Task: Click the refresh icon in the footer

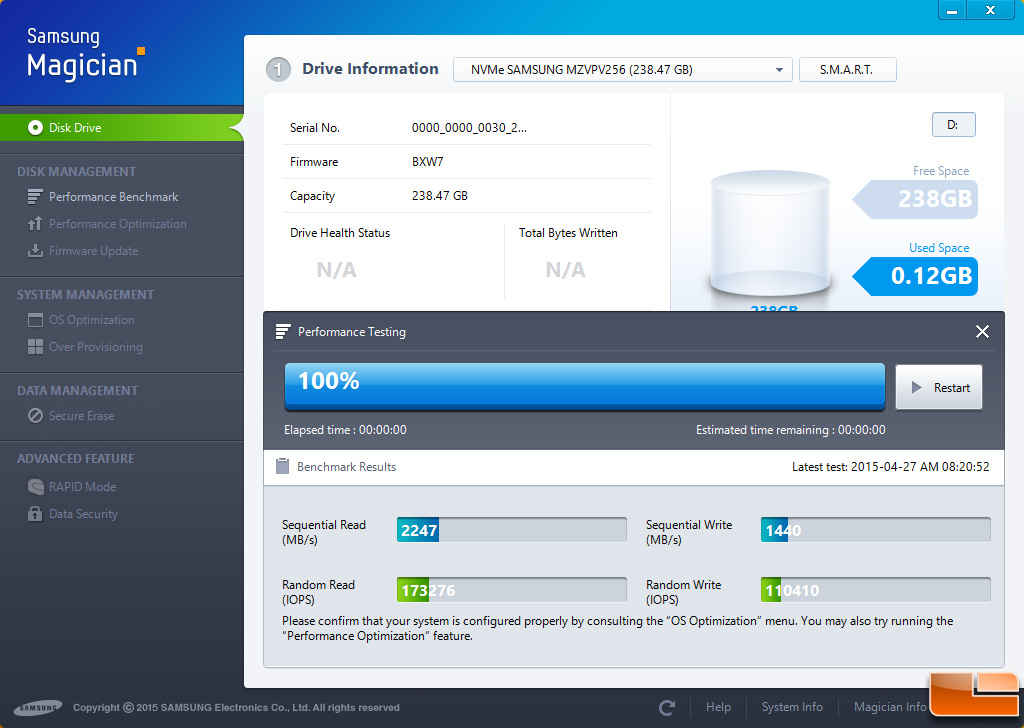Action: click(667, 708)
